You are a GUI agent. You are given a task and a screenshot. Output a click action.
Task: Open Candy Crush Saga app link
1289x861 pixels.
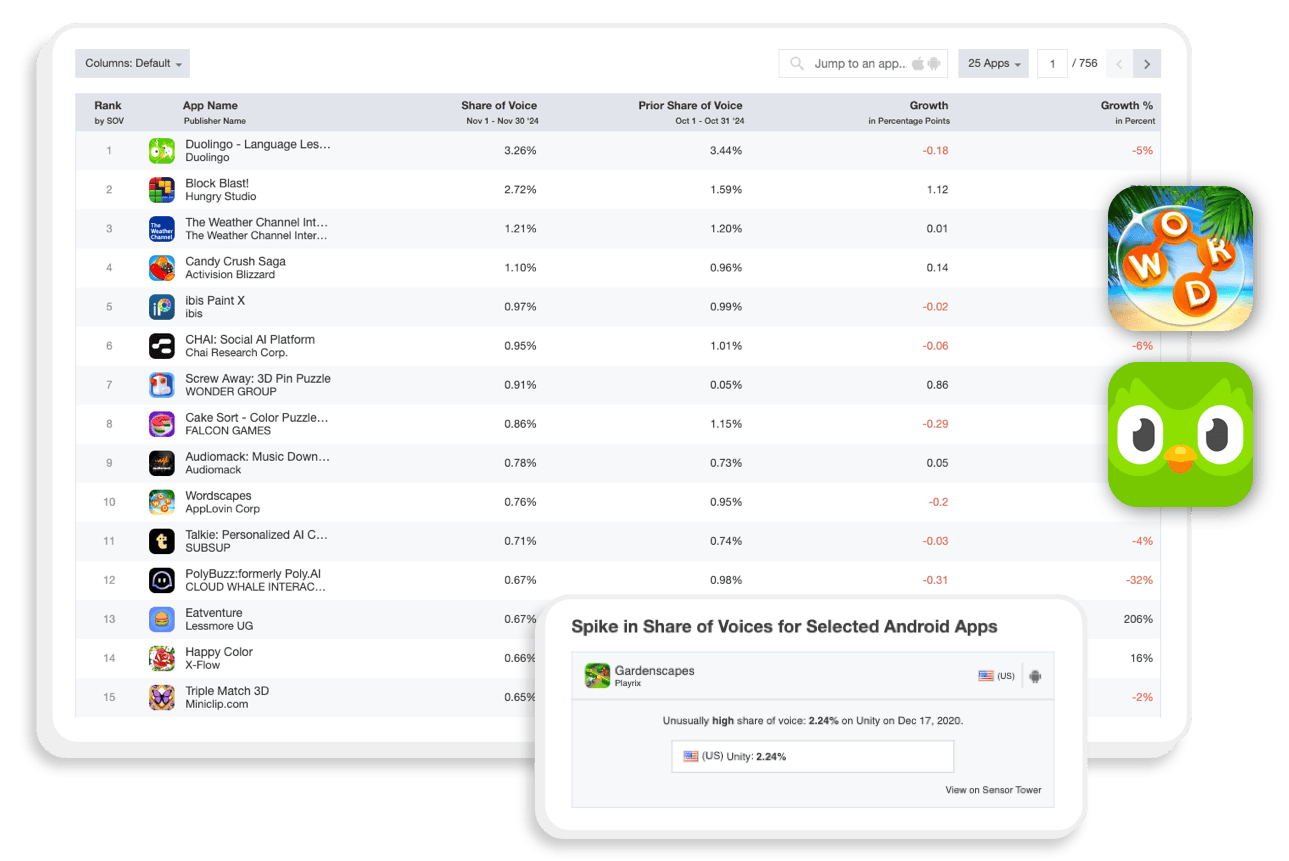(235, 261)
